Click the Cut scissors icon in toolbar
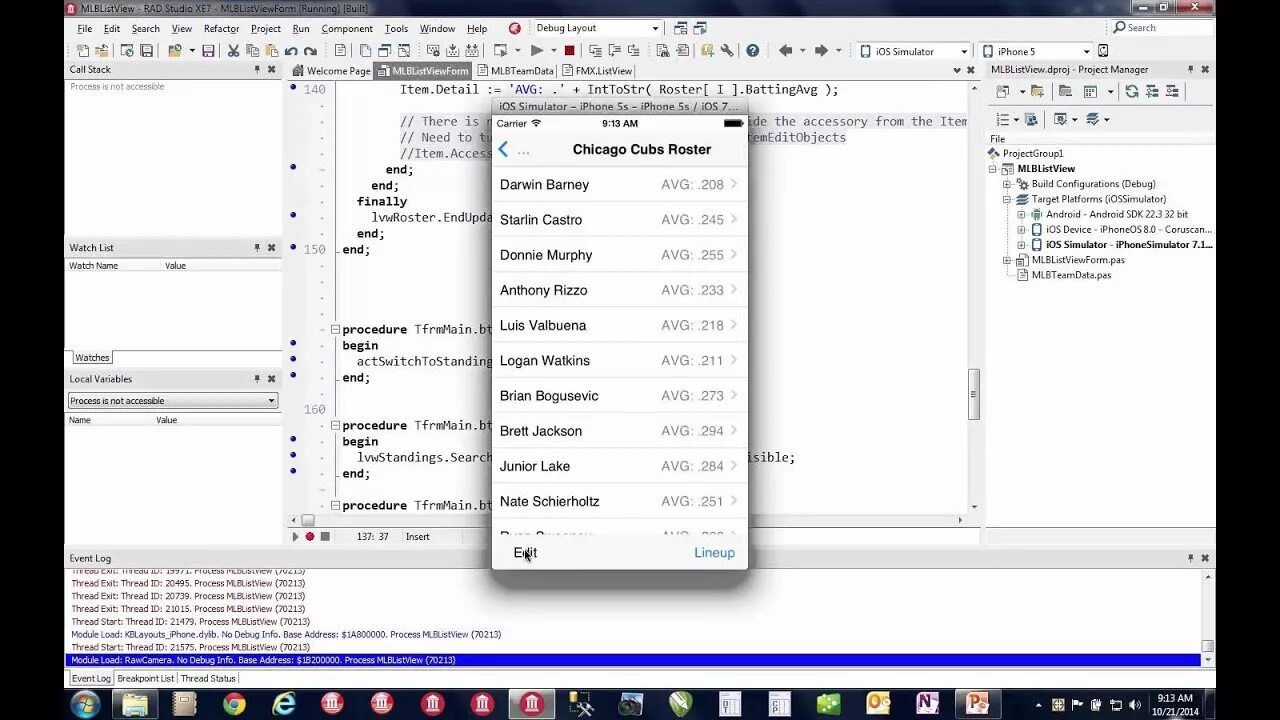Screen dimensions: 1280x720 [233, 50]
